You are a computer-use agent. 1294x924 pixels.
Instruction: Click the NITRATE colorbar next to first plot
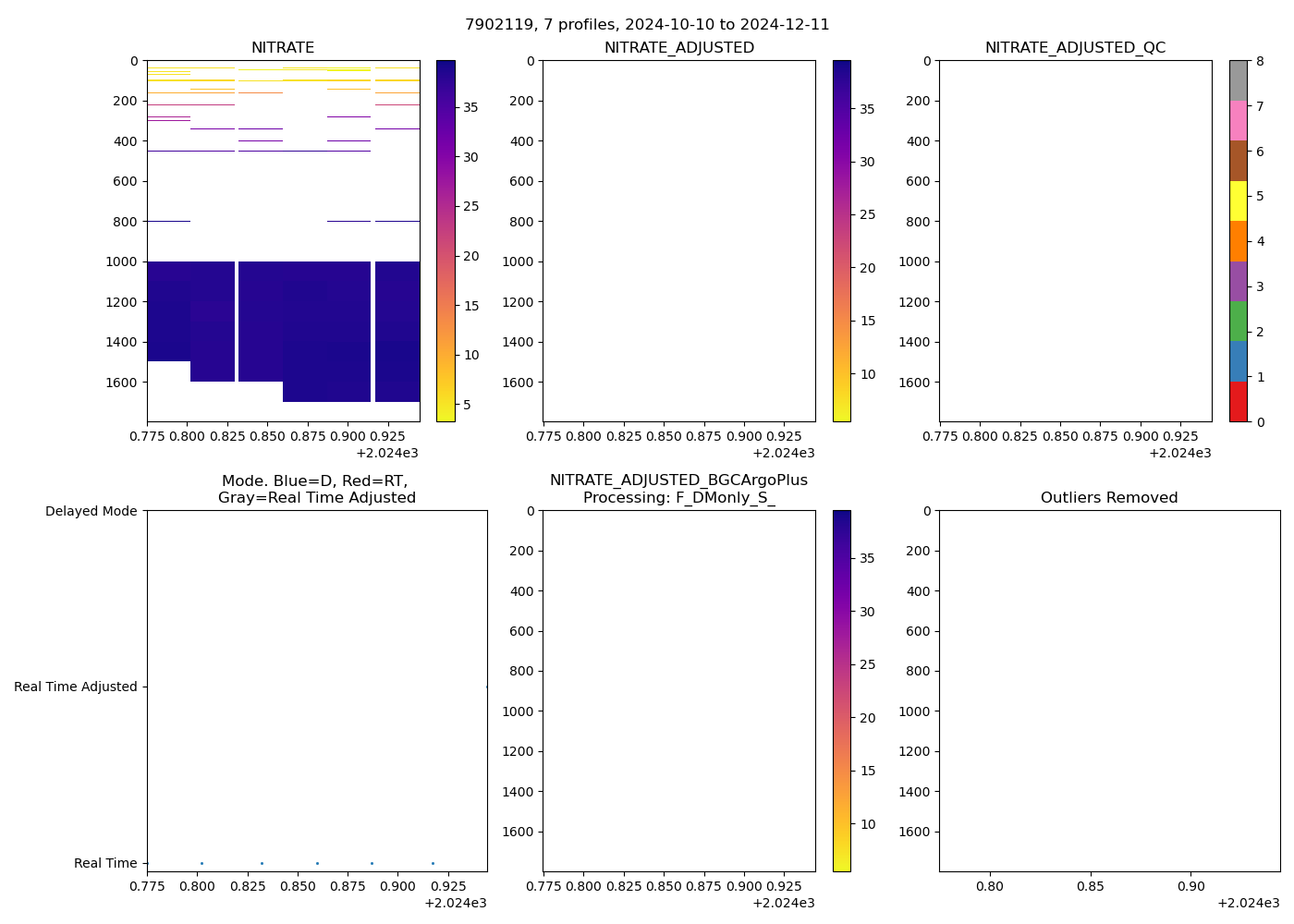(x=446, y=240)
